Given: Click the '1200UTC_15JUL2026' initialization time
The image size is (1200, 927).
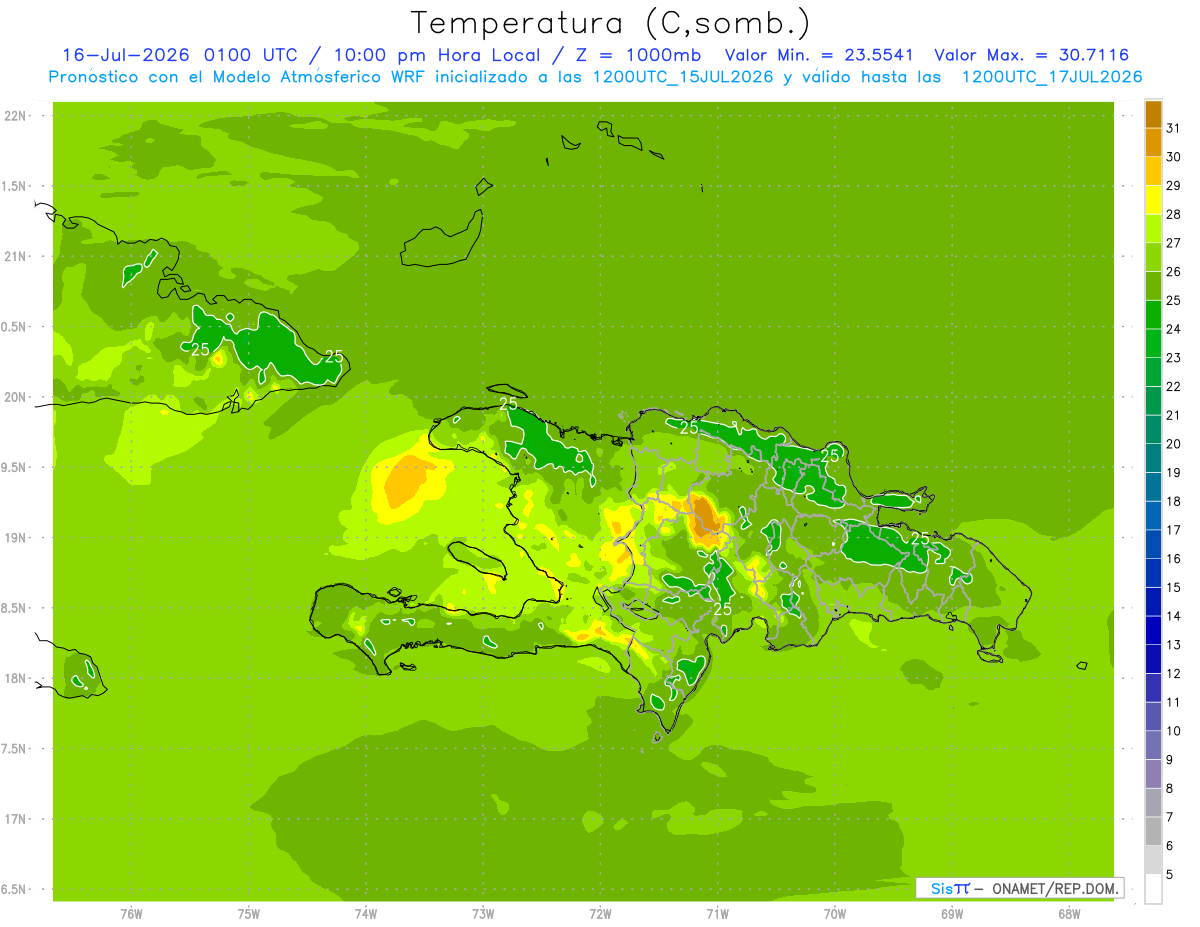Looking at the screenshot, I should tap(683, 77).
